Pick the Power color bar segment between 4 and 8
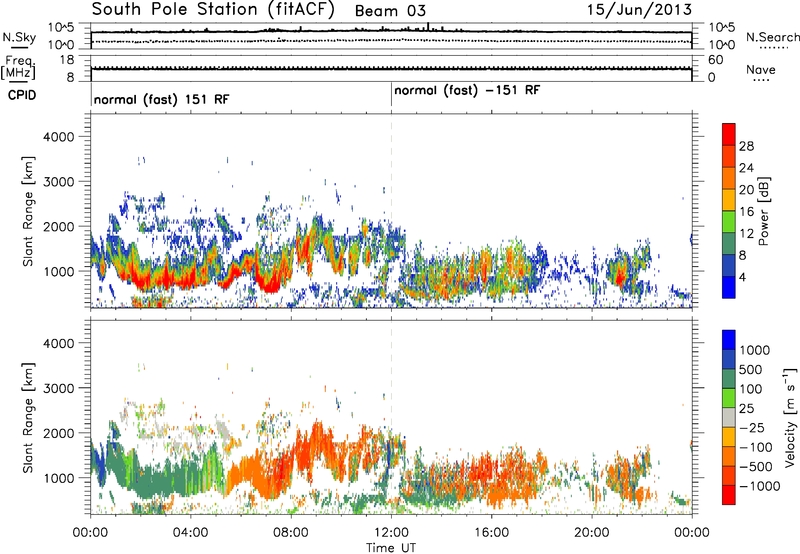The height and width of the screenshot is (554, 800). coord(729,266)
